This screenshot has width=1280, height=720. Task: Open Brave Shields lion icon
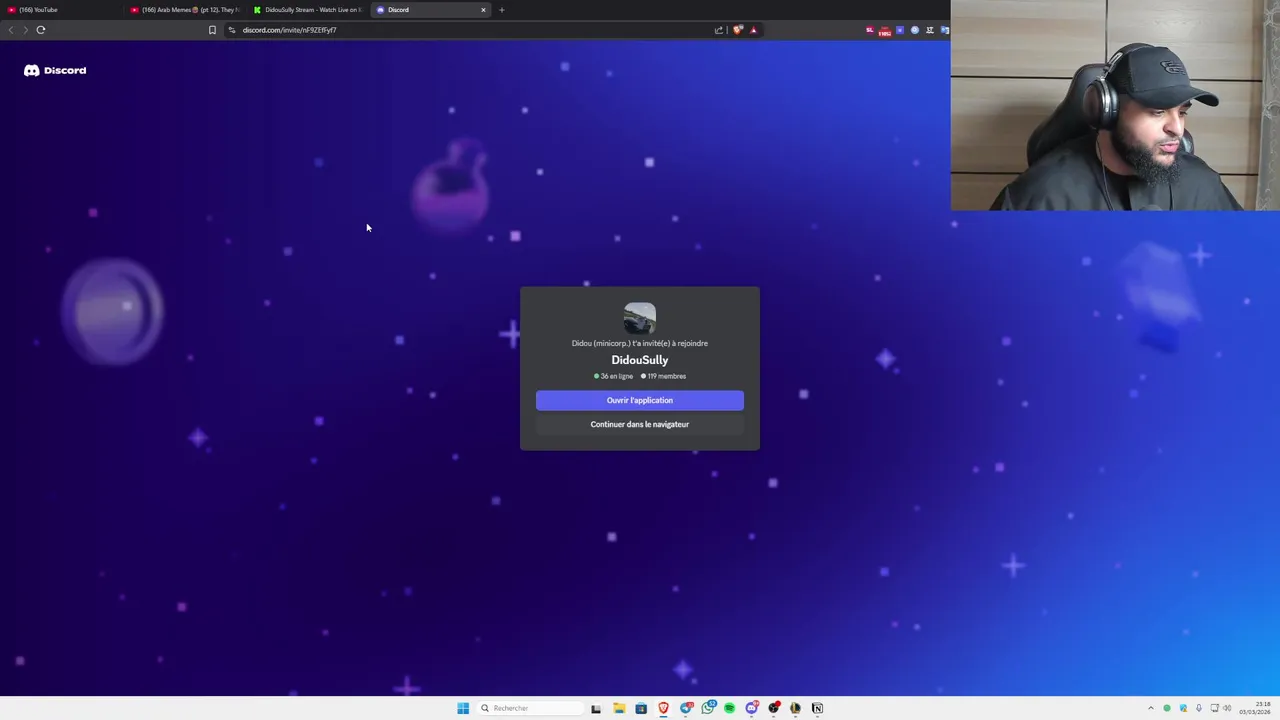(738, 30)
